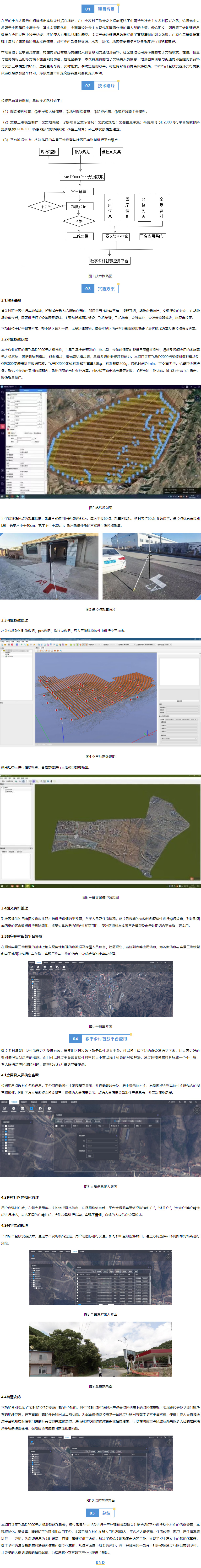201x1568 pixels.
Task: Click the 图4 空三加密效果图 caption
Action: point(100,757)
